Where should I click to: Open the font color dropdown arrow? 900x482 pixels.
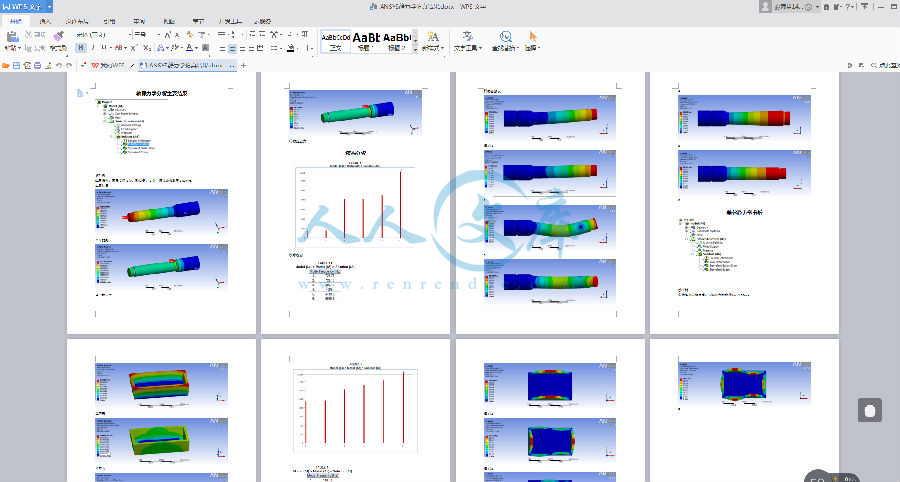point(198,47)
